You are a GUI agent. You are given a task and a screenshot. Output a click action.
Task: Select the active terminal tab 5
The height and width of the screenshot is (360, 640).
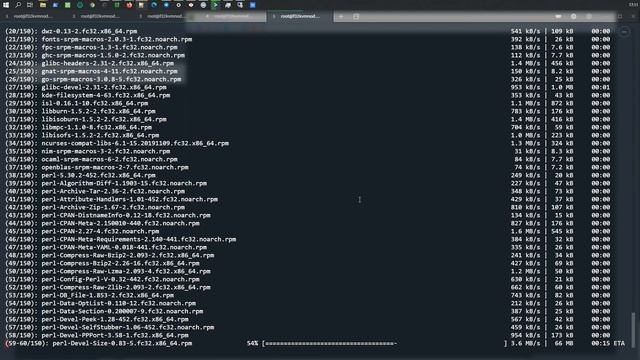point(300,16)
